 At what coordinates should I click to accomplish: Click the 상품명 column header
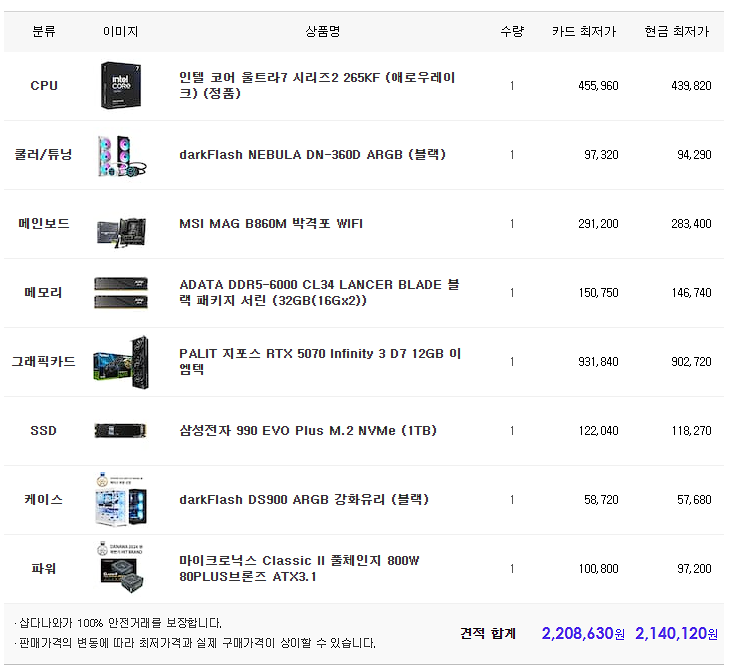323,31
